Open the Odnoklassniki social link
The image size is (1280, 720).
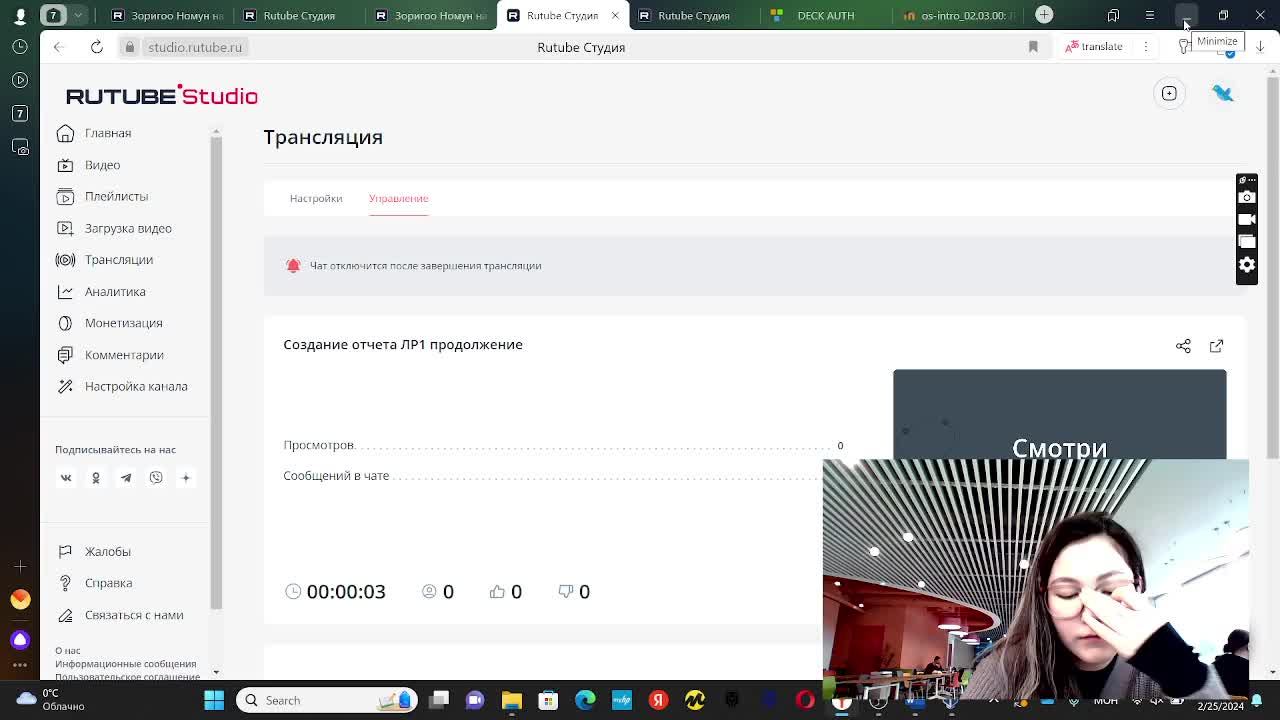(x=96, y=478)
